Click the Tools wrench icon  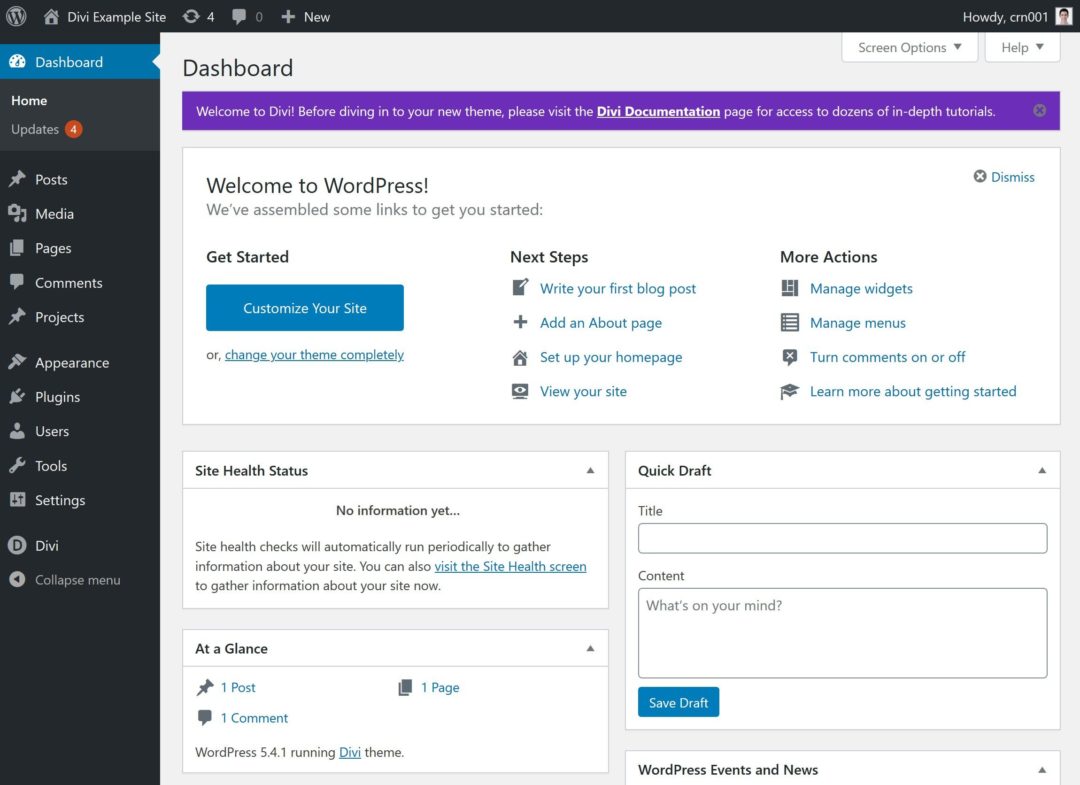click(17, 465)
